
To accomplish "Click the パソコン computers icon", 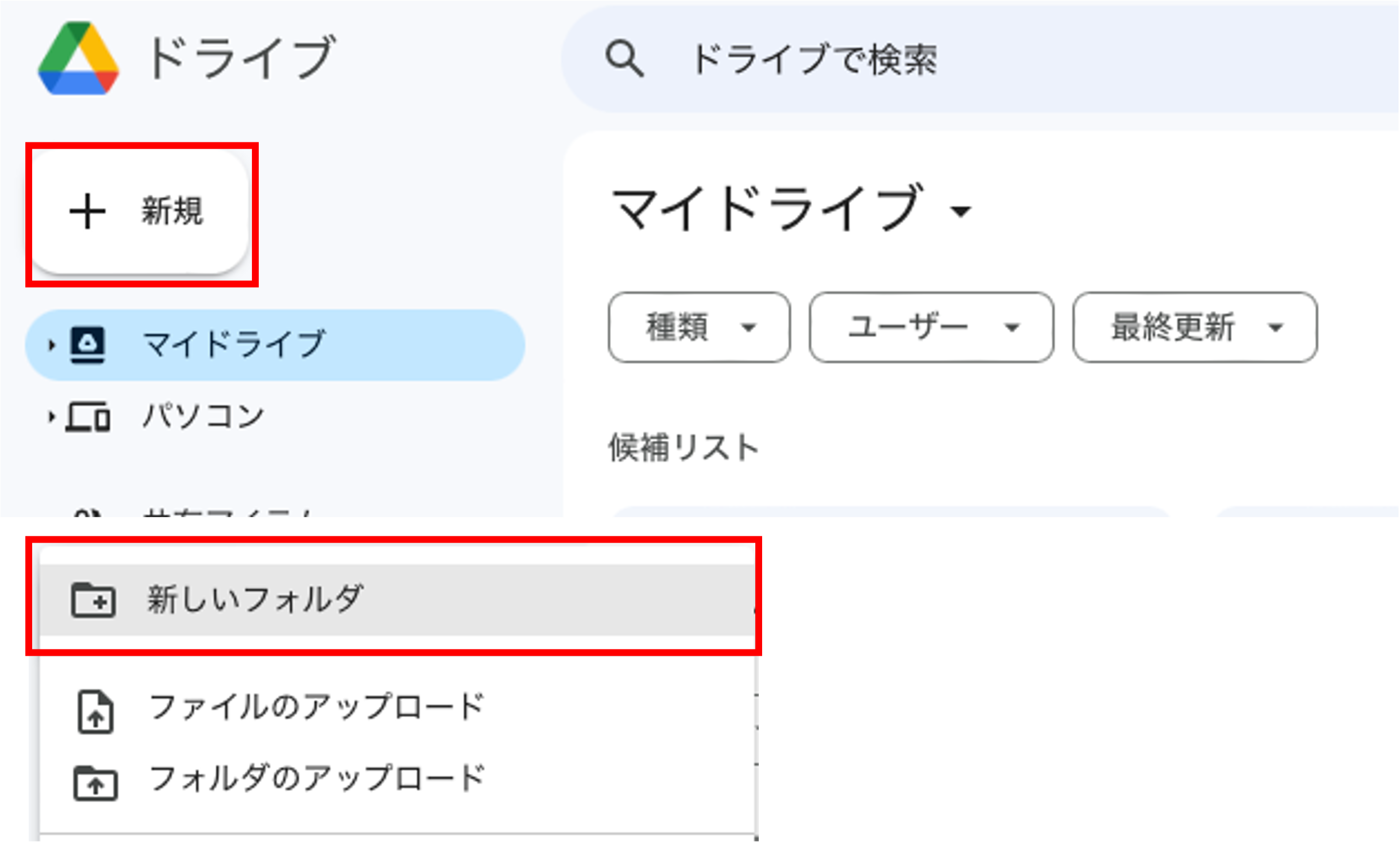I will [87, 417].
